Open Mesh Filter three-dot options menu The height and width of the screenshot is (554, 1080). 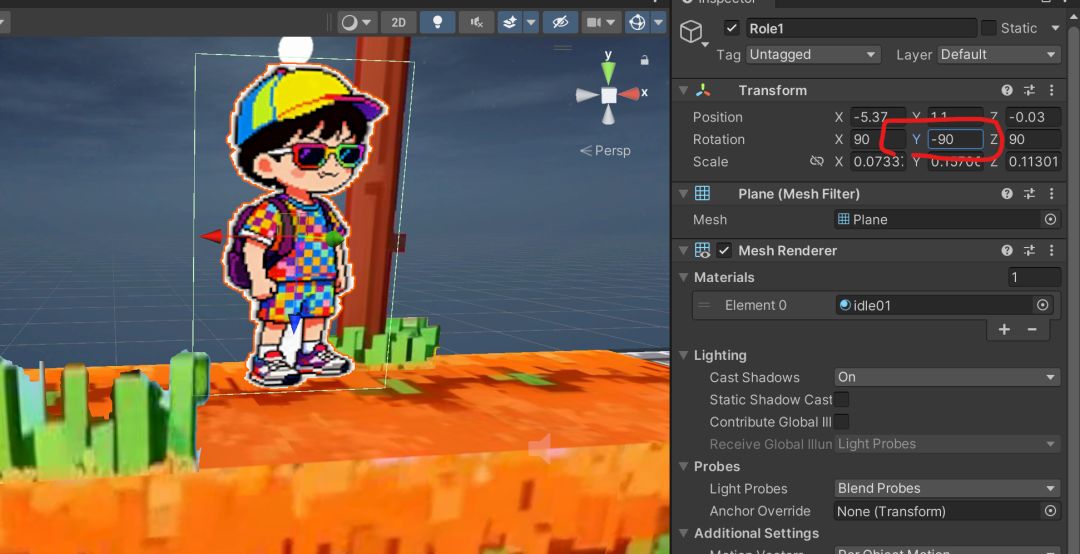(x=1051, y=193)
